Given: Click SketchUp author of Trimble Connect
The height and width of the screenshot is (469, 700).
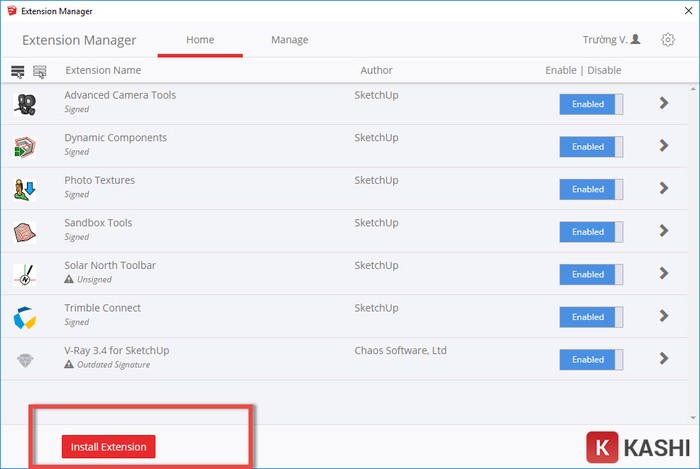Looking at the screenshot, I should 376,308.
